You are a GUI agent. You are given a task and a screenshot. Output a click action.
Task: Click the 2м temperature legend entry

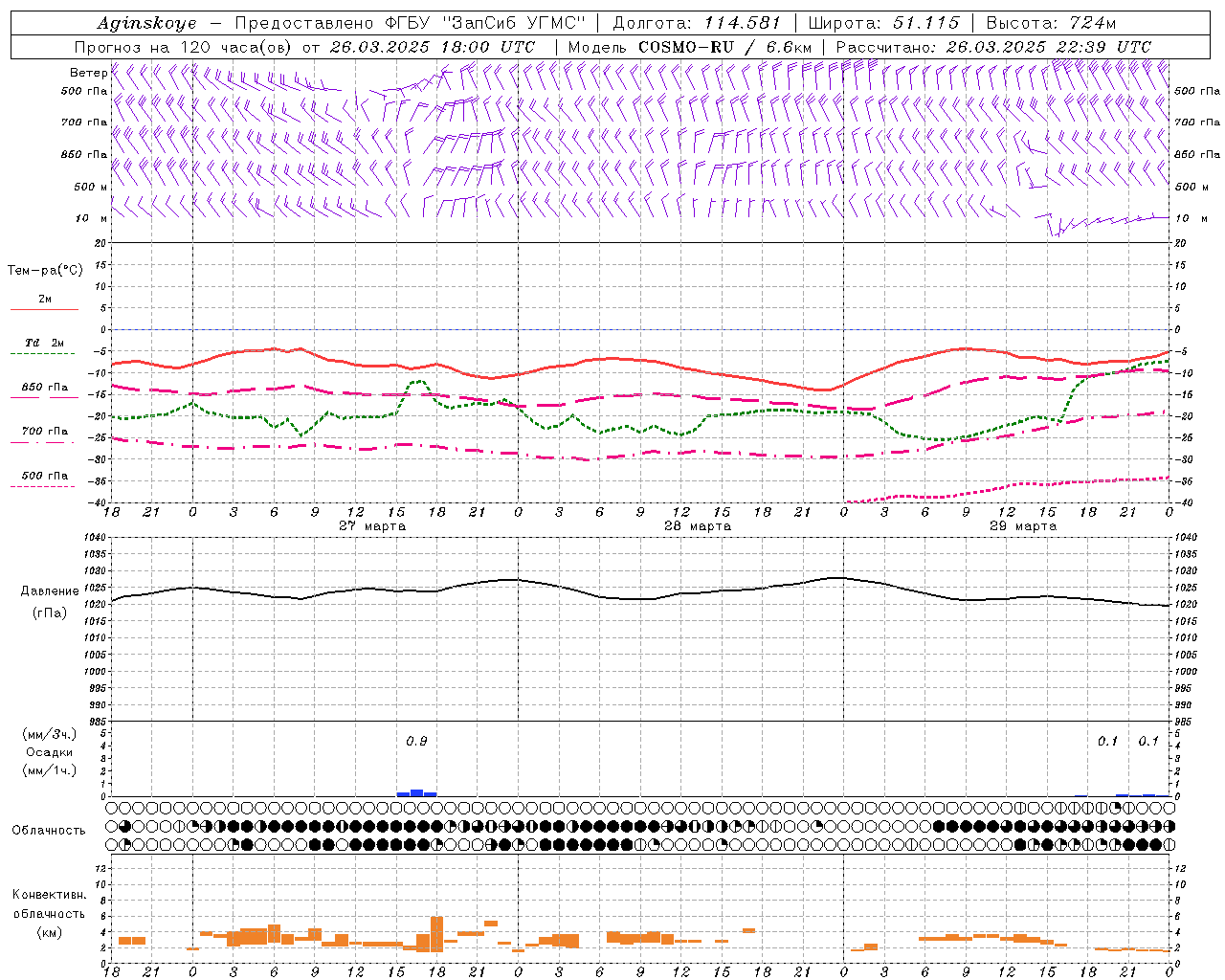pyautogui.click(x=45, y=300)
